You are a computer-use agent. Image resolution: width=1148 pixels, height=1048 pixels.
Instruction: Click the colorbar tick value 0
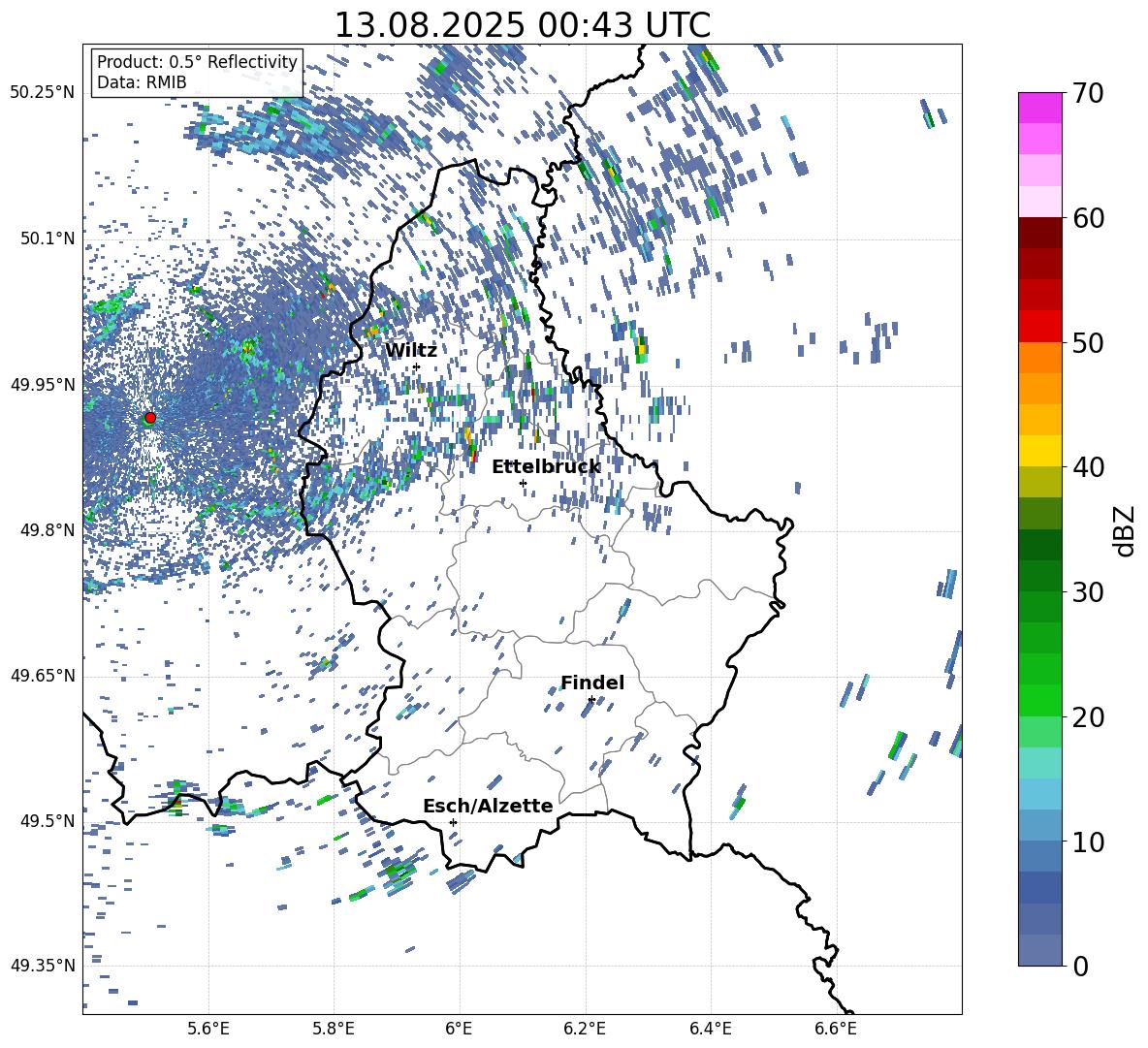coord(1080,966)
